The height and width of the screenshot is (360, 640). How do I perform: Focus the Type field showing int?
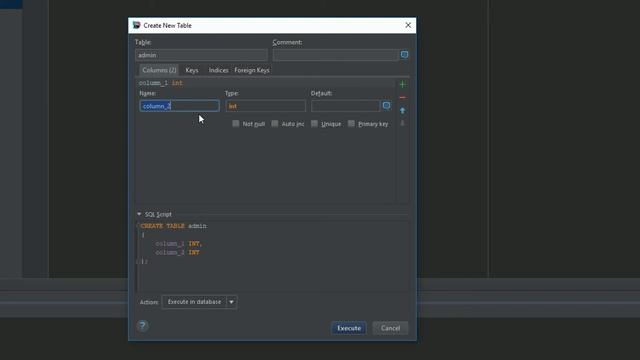coord(266,106)
